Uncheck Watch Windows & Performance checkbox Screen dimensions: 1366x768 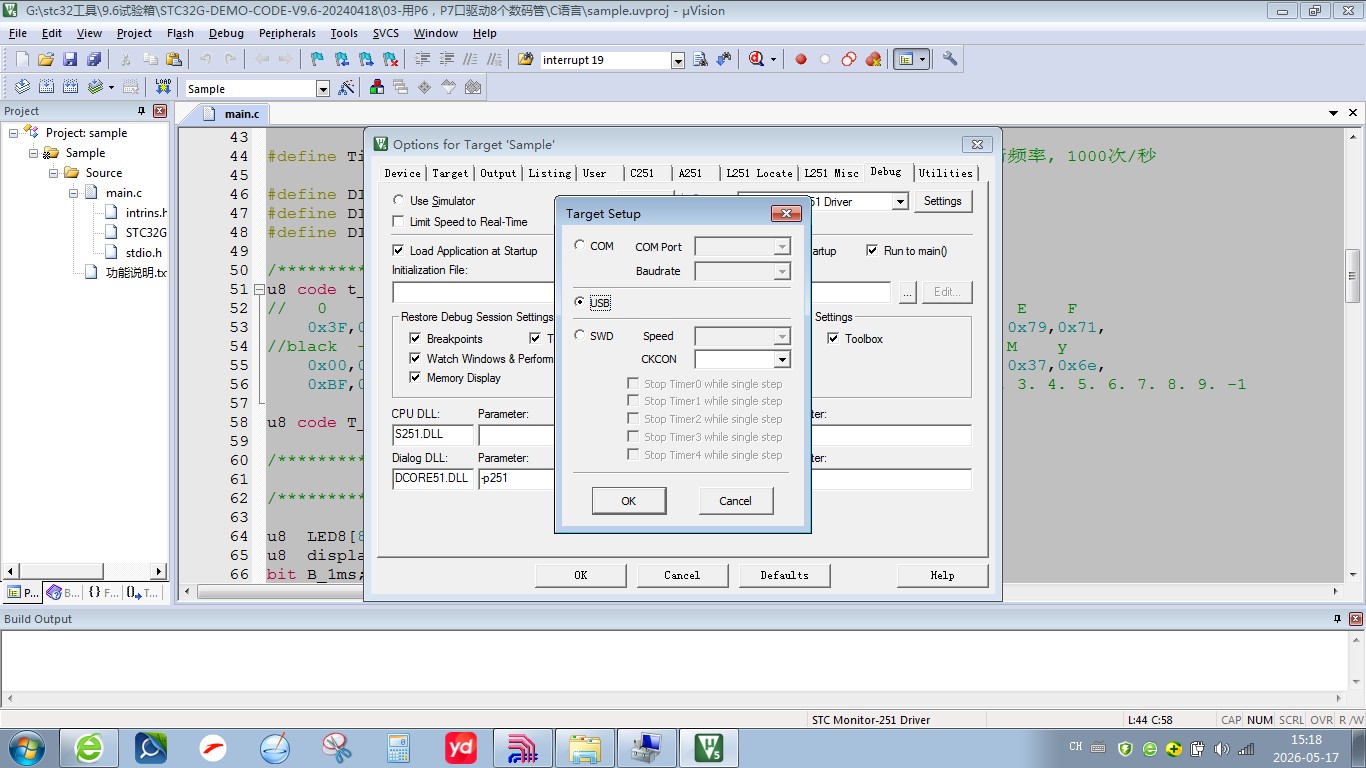[x=416, y=359]
